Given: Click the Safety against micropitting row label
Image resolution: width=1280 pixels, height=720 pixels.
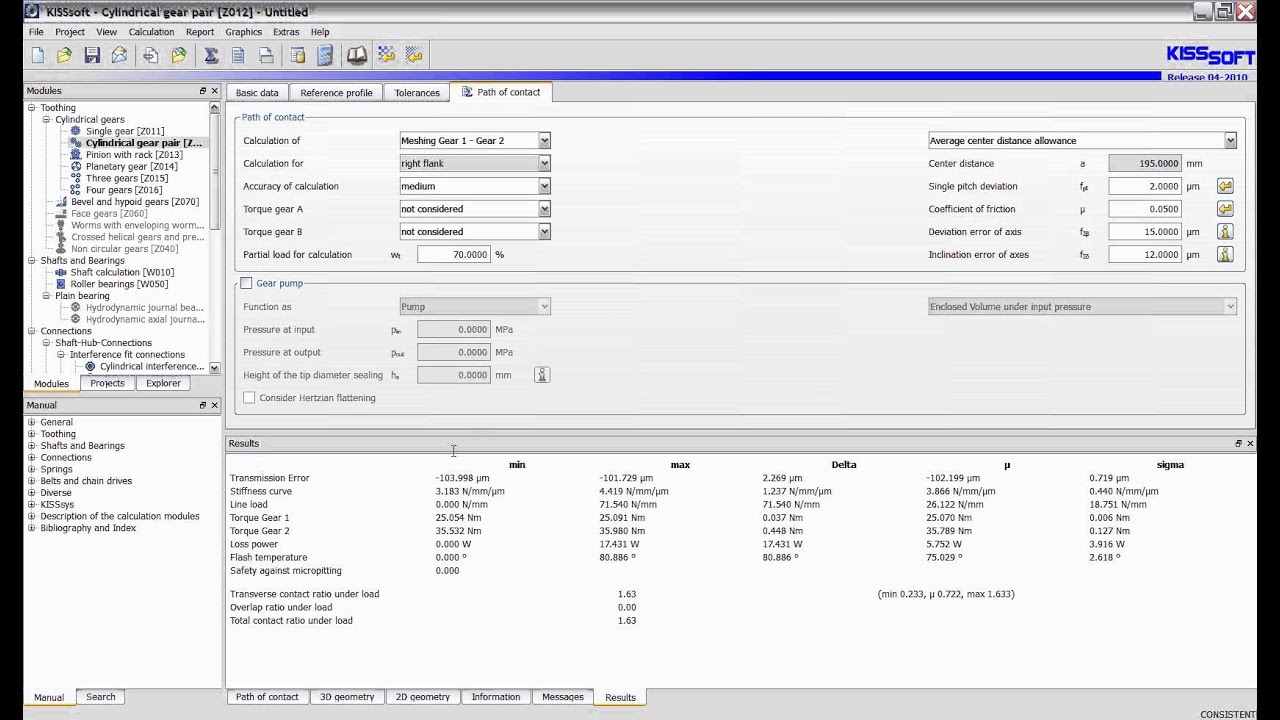Looking at the screenshot, I should [x=286, y=571].
